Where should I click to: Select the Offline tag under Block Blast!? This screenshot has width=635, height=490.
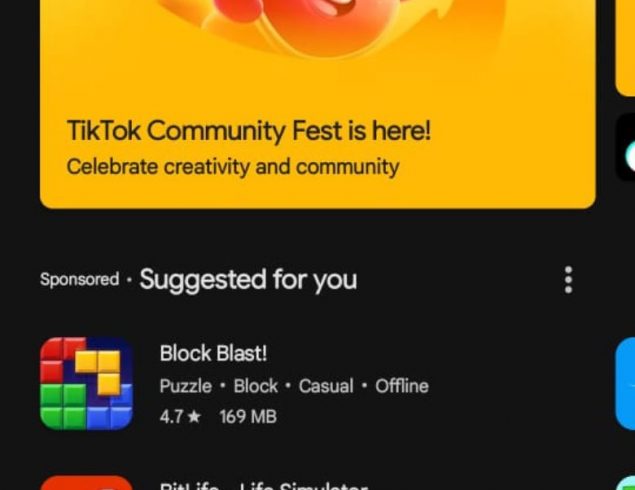coord(402,386)
